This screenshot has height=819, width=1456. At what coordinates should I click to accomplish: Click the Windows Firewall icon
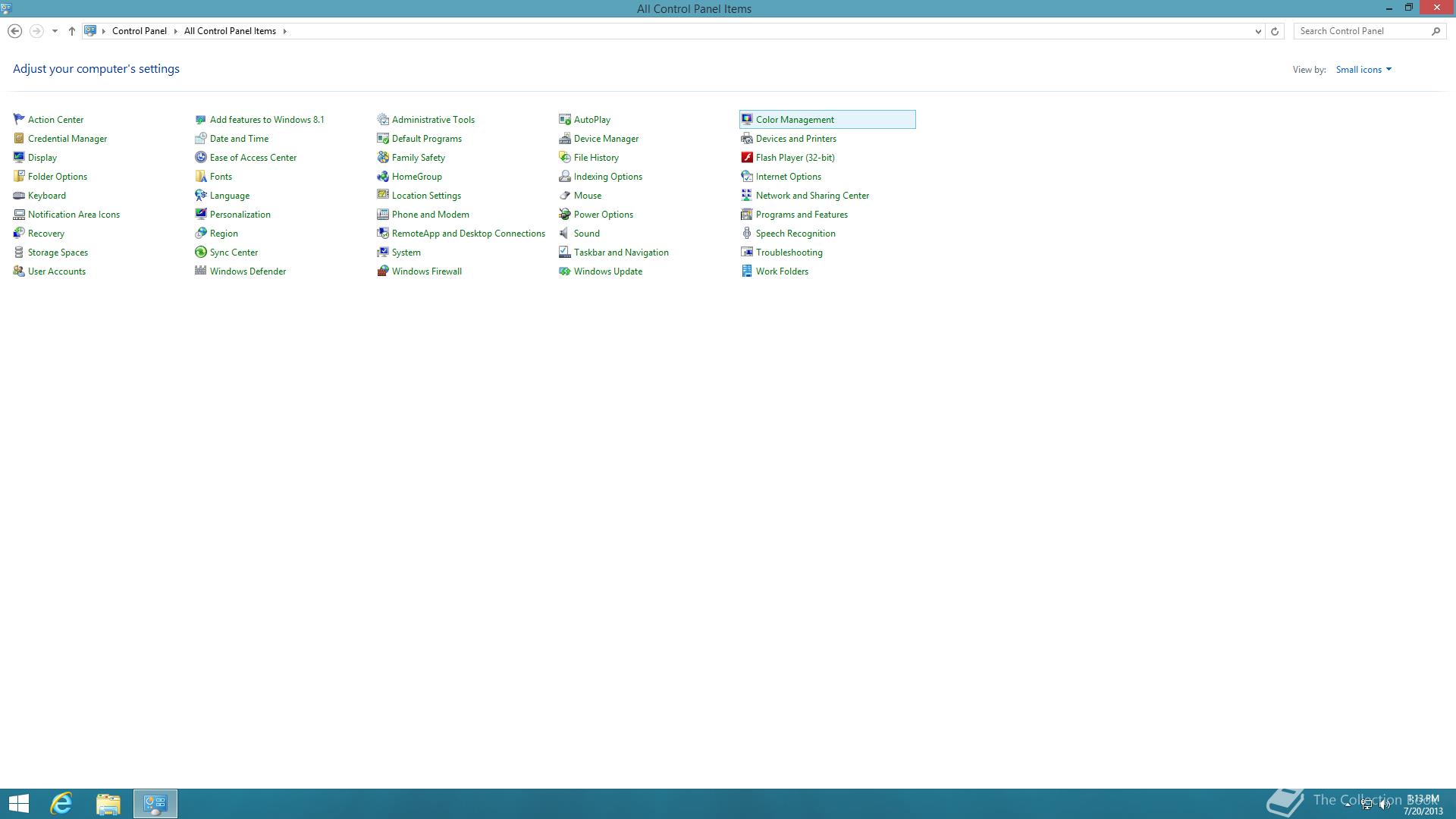pos(383,271)
